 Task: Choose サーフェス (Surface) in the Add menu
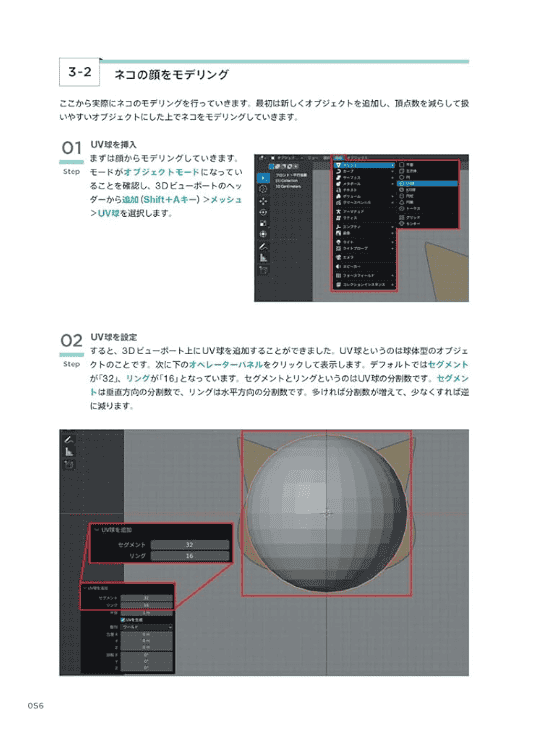pos(364,177)
